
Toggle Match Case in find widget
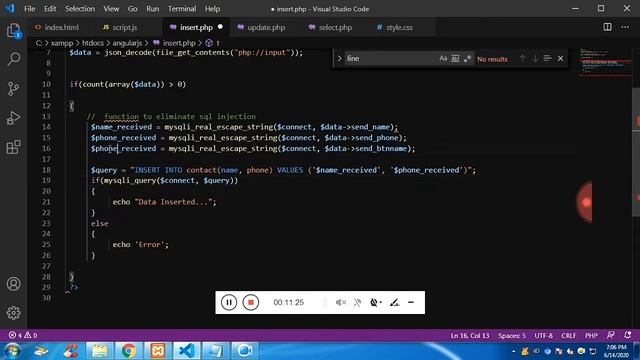(x=443, y=58)
